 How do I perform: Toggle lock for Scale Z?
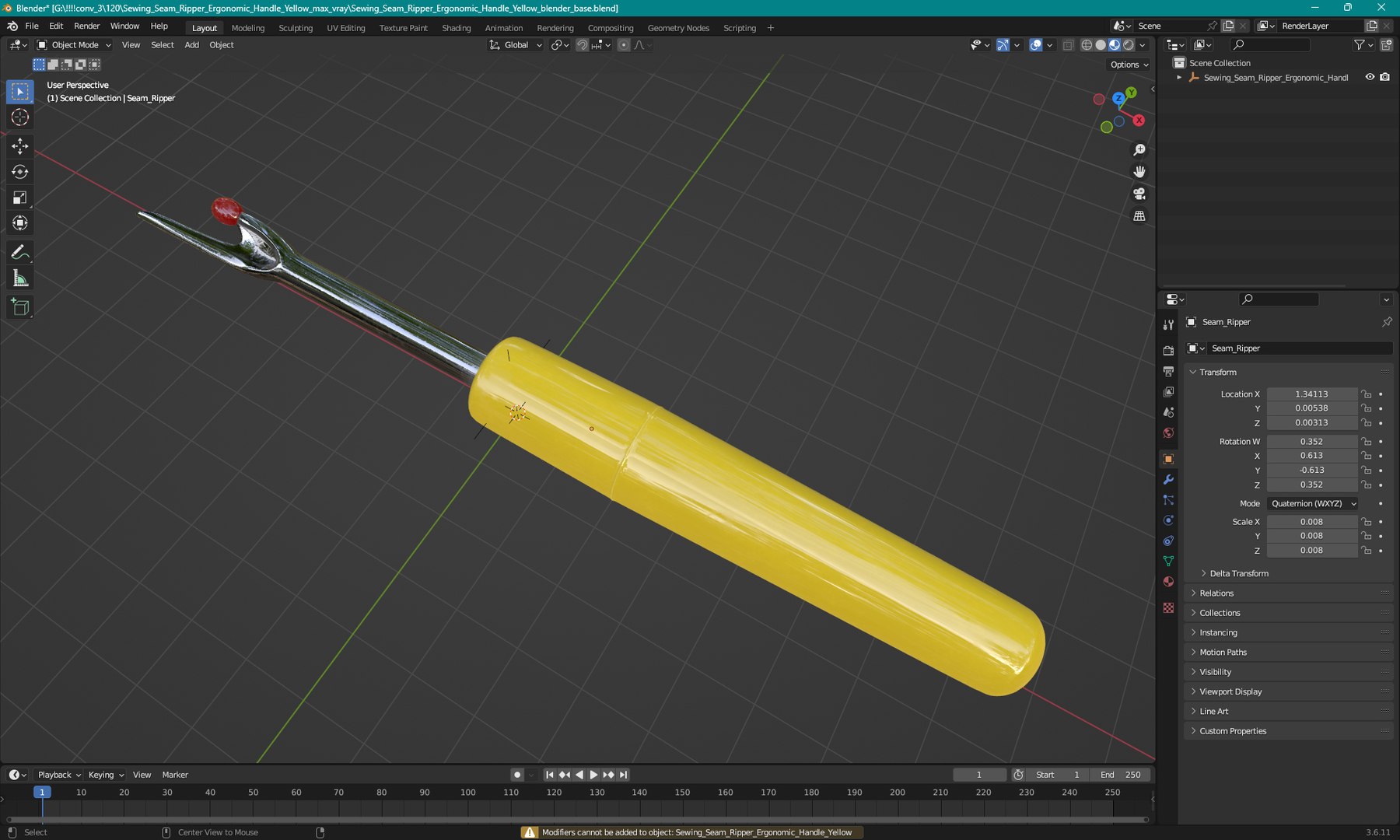[1367, 551]
